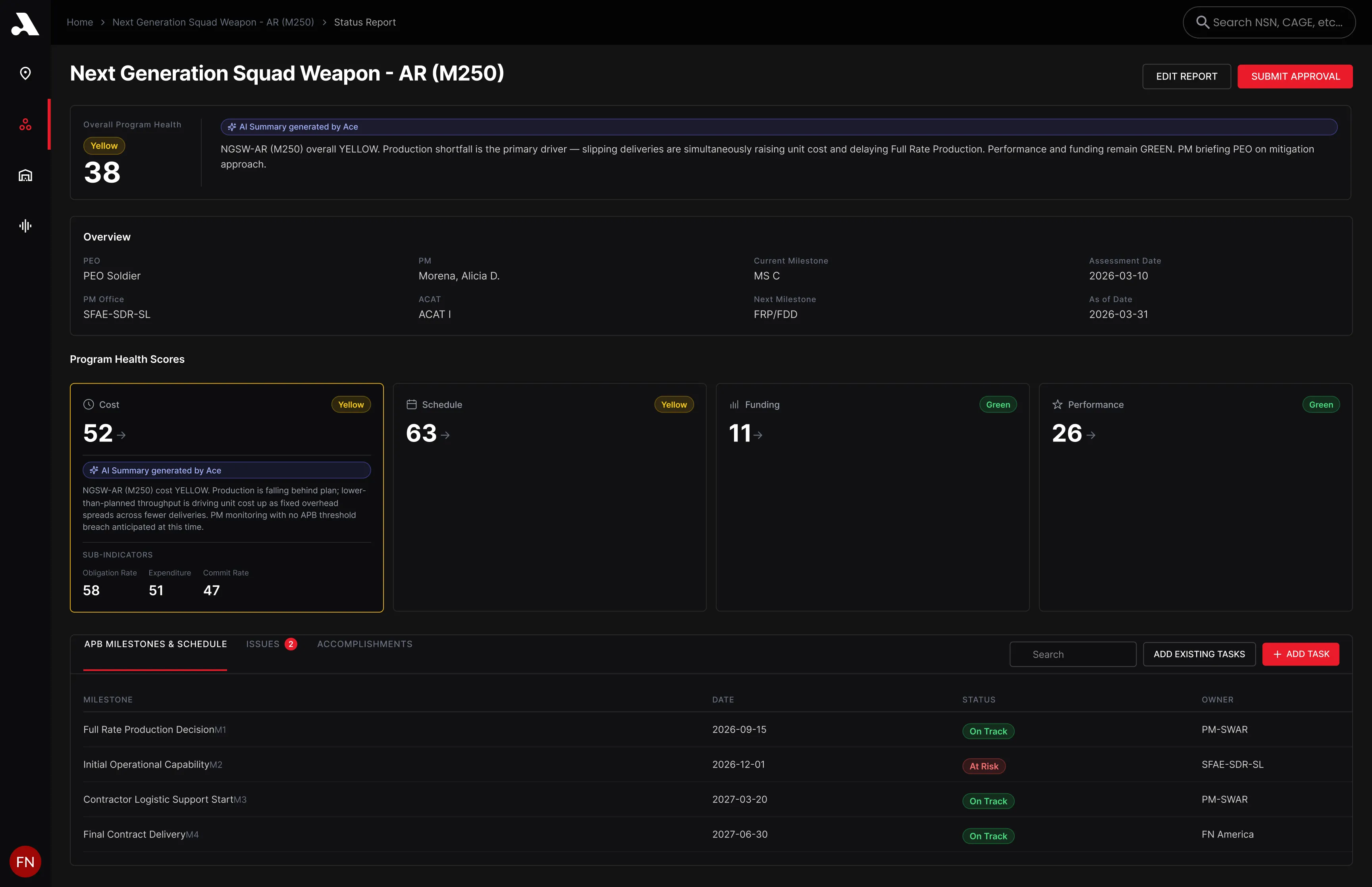Image resolution: width=1372 pixels, height=887 pixels.
Task: Click the Performance card Green badge
Action: [1321, 404]
